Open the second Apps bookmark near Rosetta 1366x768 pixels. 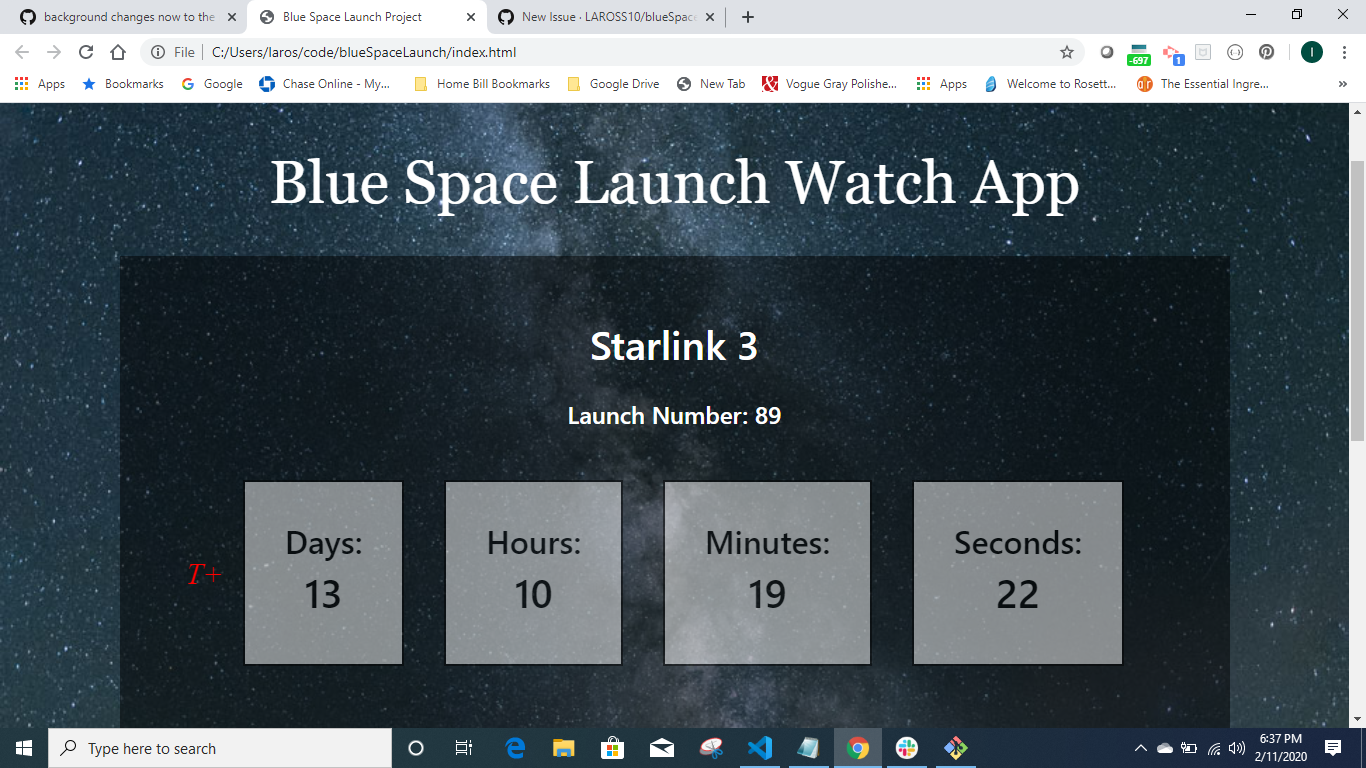click(x=942, y=84)
